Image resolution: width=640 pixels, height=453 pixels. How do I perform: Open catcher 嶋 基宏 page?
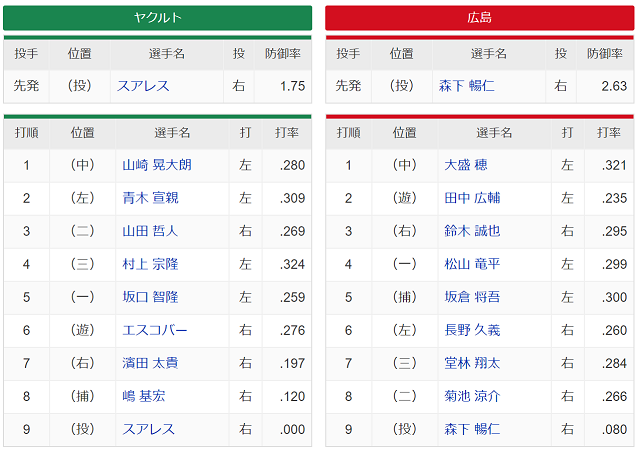point(144,396)
